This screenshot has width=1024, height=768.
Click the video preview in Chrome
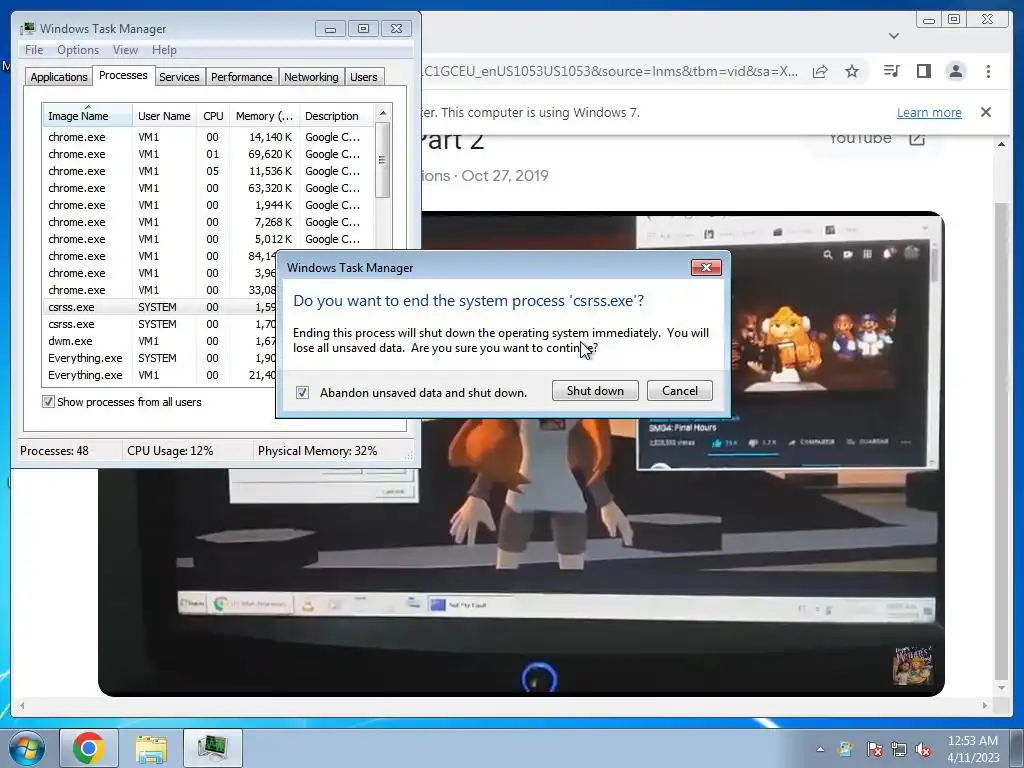521,454
